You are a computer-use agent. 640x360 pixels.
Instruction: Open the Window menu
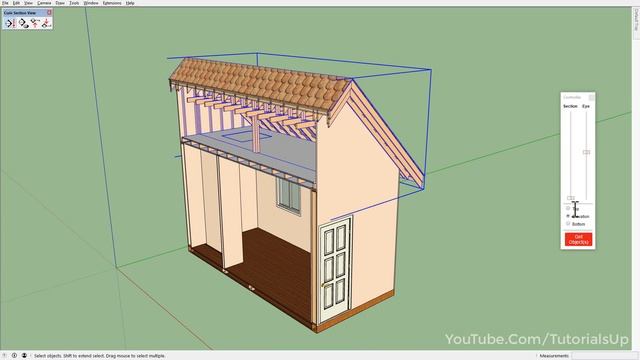(91, 3)
